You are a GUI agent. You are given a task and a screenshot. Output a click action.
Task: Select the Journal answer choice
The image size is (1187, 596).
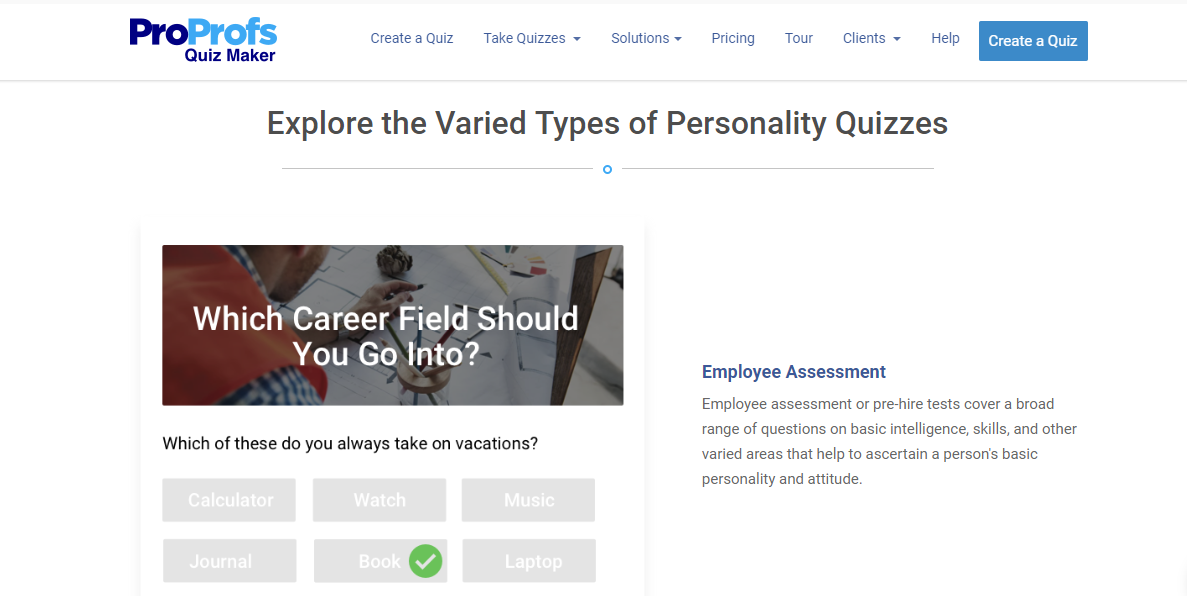230,561
